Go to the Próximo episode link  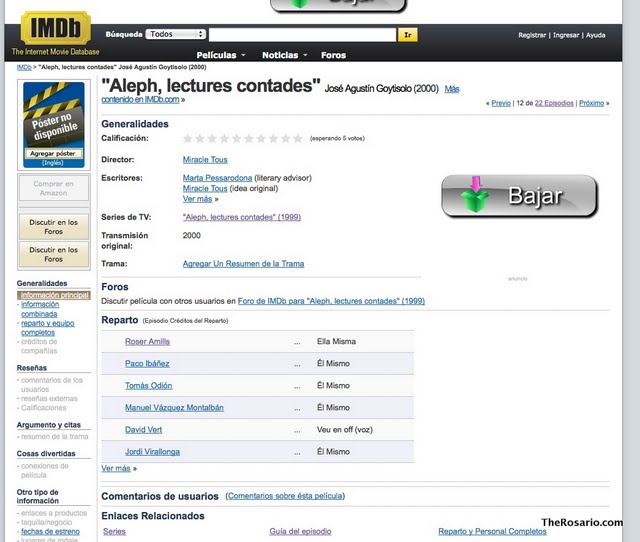pyautogui.click(x=591, y=103)
